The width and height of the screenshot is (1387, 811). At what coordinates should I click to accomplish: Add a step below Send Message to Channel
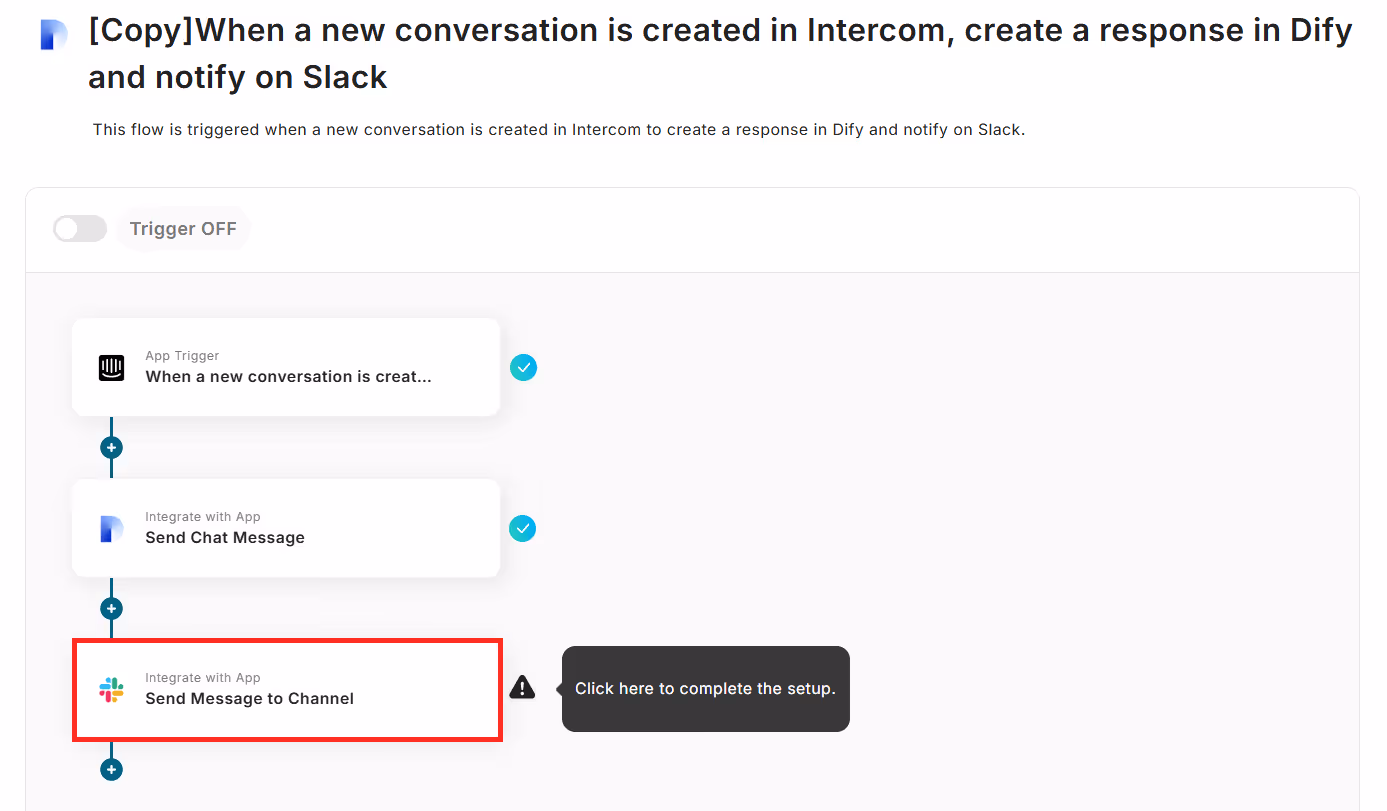pos(111,770)
